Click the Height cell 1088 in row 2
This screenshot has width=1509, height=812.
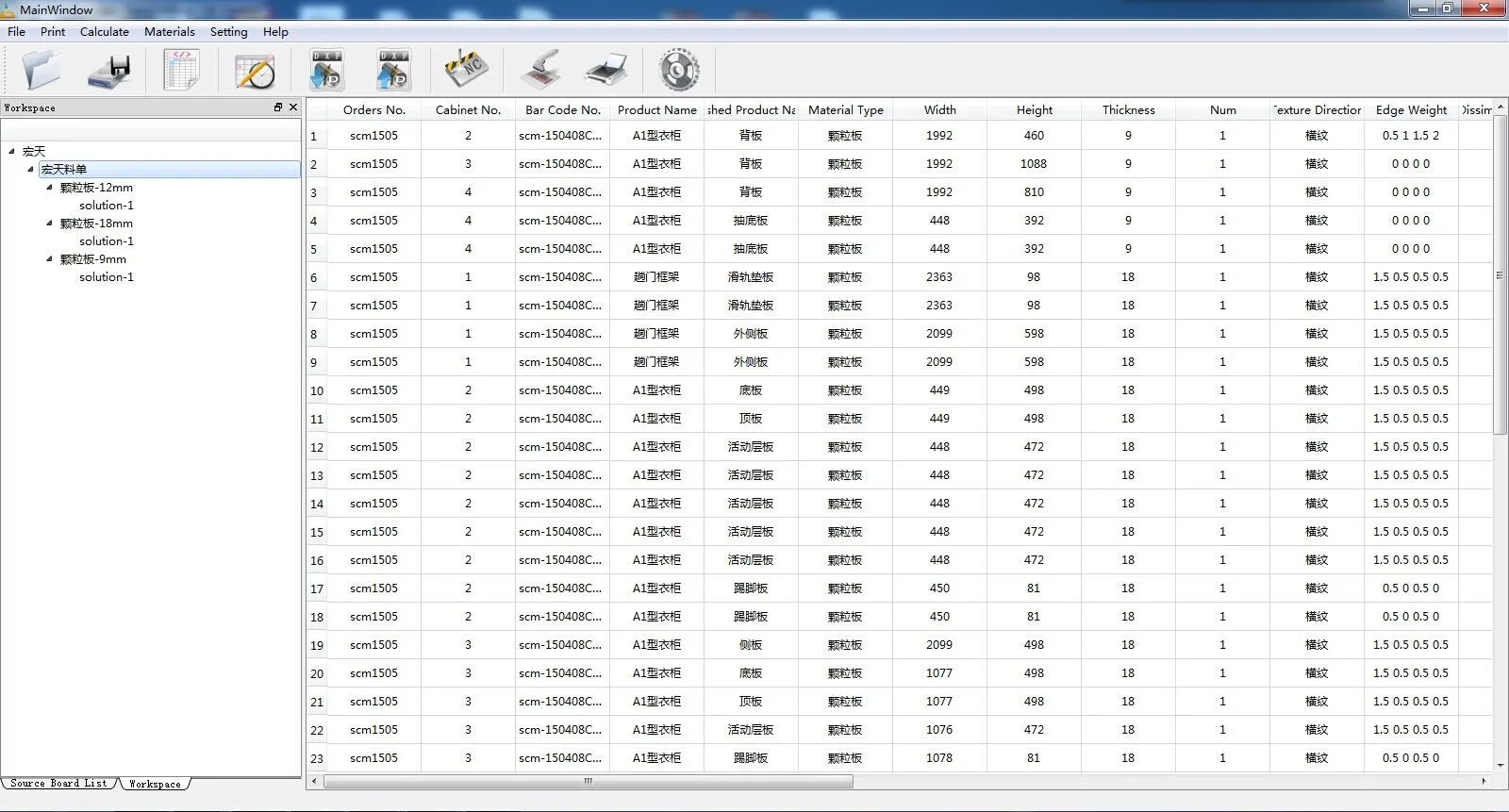(1034, 164)
